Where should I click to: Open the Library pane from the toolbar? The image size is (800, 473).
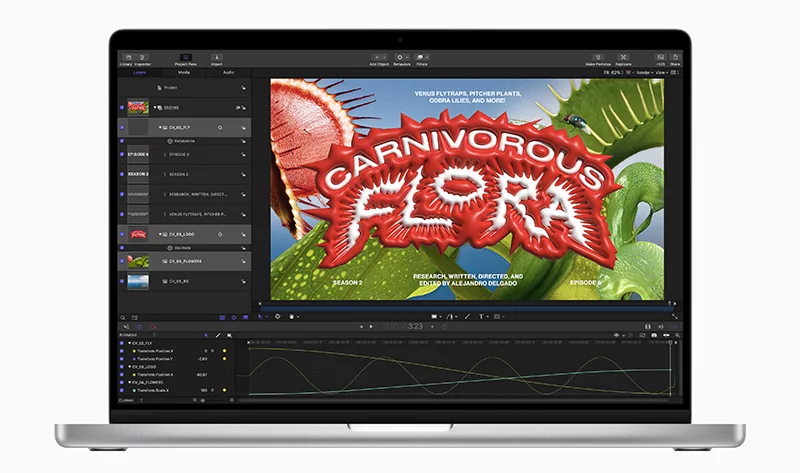pyautogui.click(x=127, y=60)
